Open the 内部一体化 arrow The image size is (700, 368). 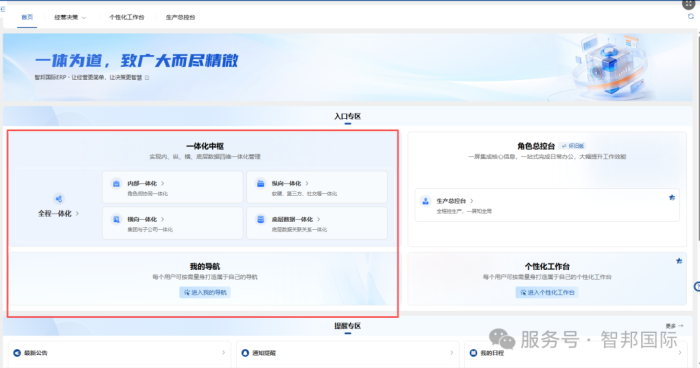point(162,184)
